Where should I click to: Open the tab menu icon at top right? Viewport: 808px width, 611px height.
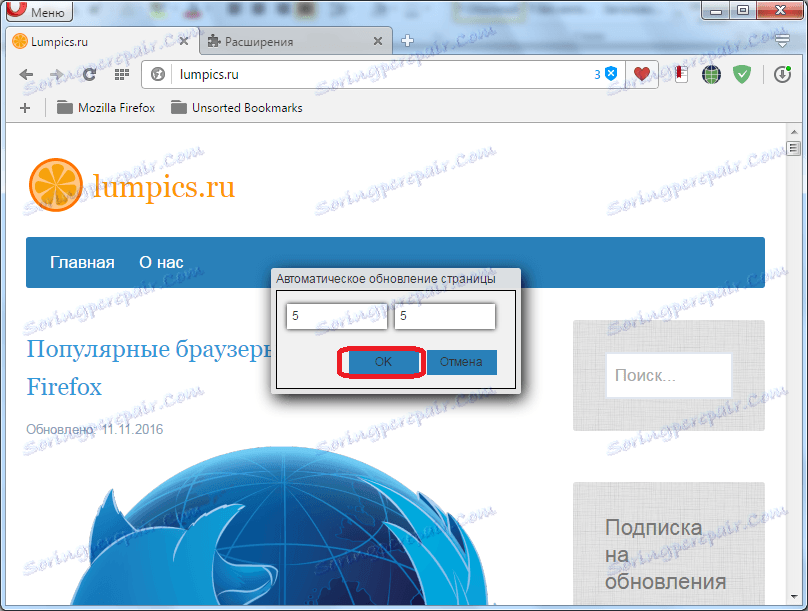[782, 41]
